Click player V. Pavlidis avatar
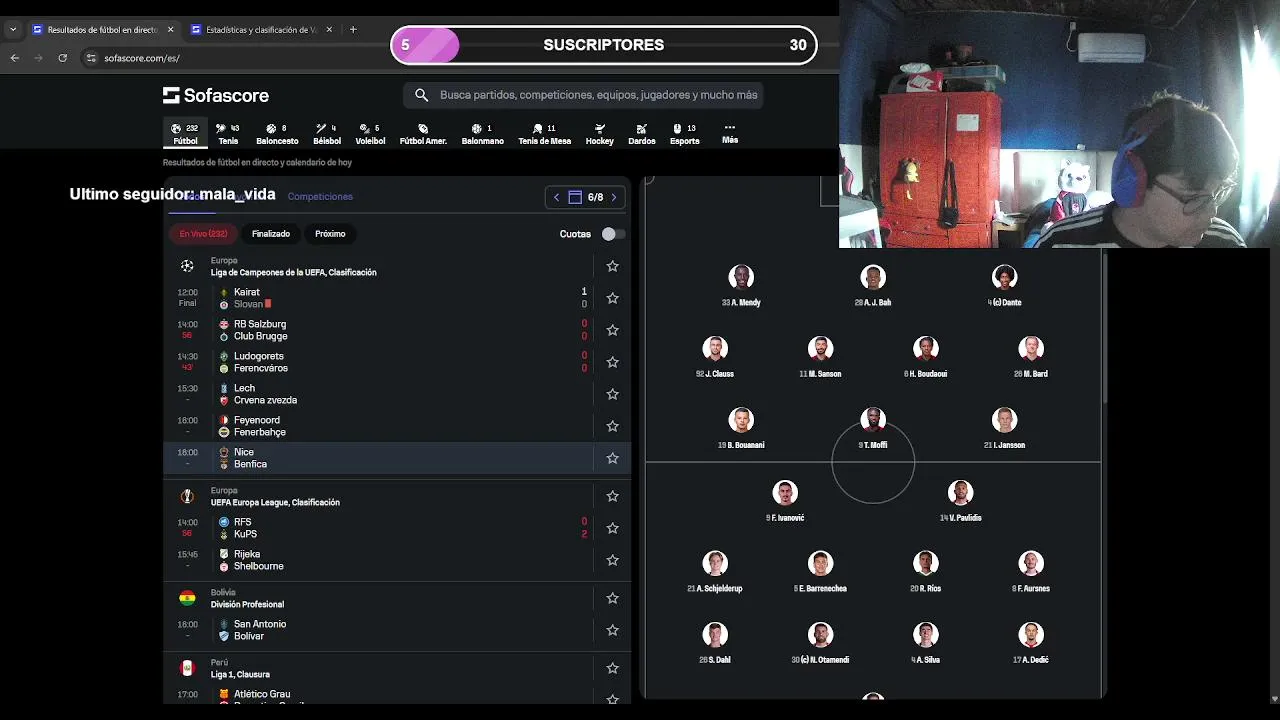 click(x=961, y=493)
